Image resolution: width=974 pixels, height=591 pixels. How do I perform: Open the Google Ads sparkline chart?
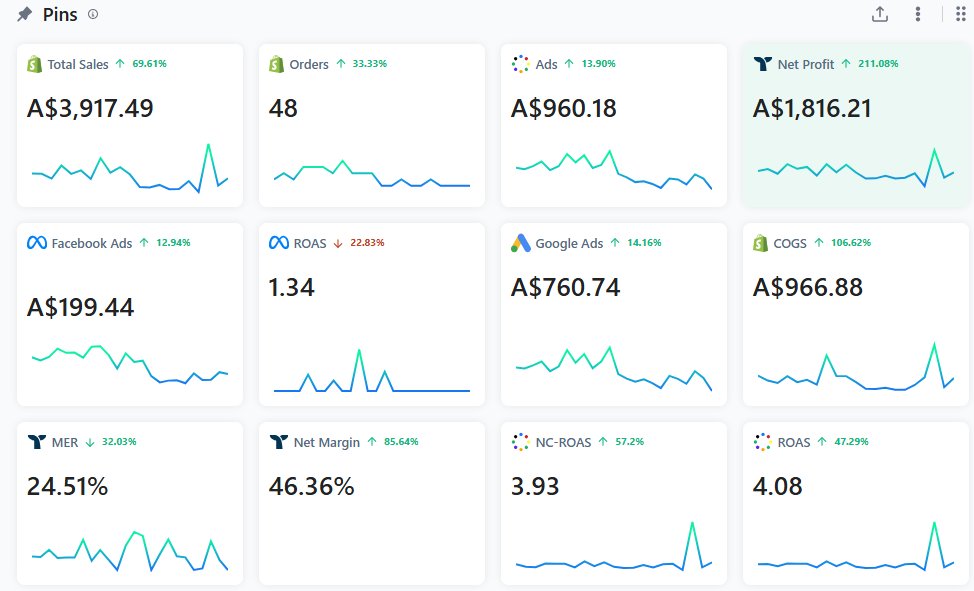tap(614, 368)
